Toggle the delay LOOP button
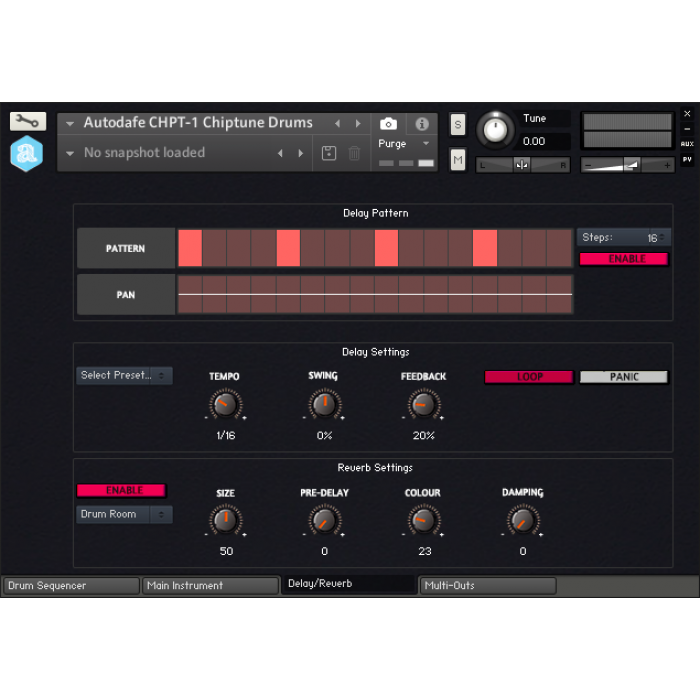Screen dimensions: 700x700 point(529,377)
